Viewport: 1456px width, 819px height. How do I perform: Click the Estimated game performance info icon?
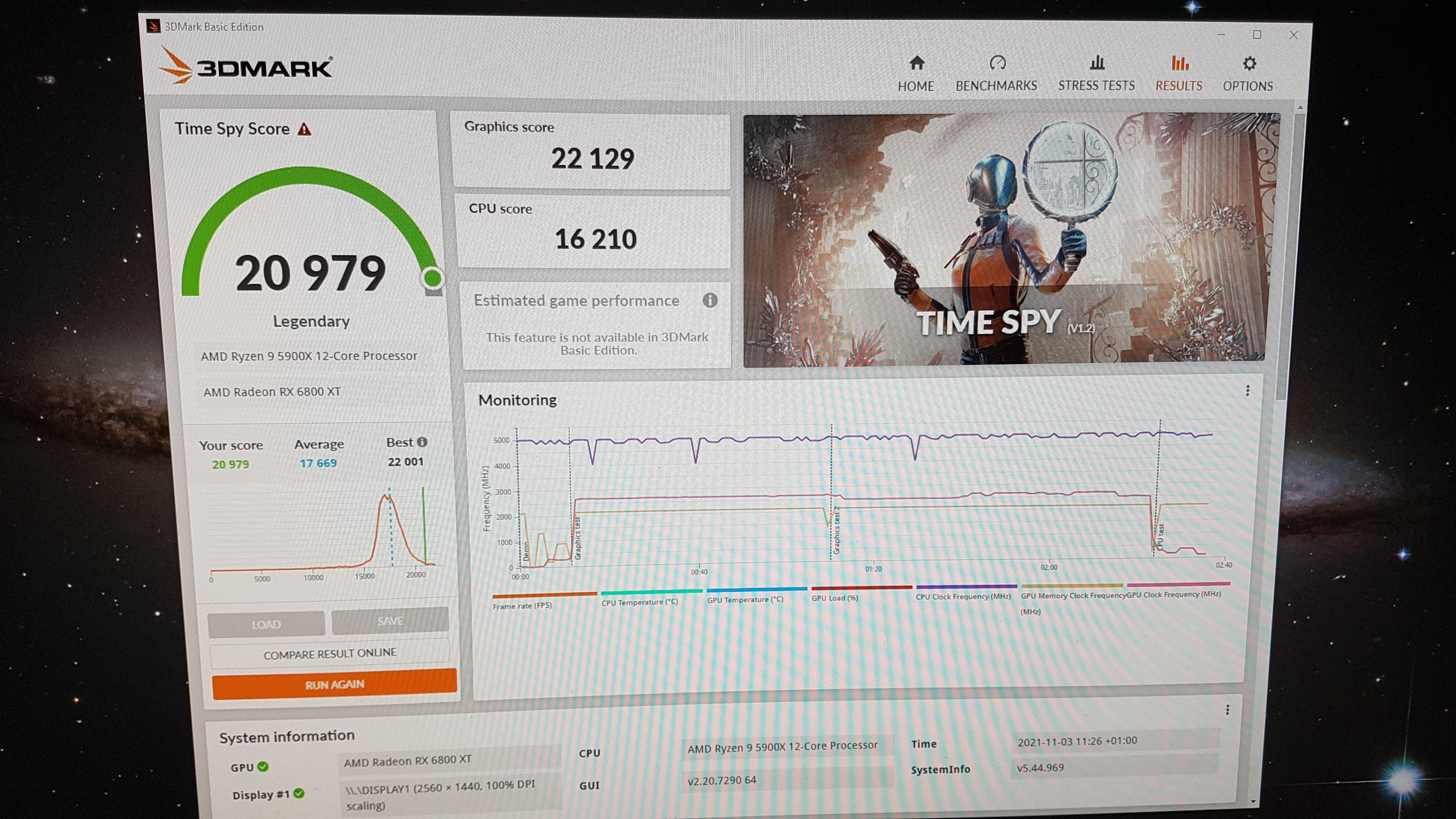(710, 300)
